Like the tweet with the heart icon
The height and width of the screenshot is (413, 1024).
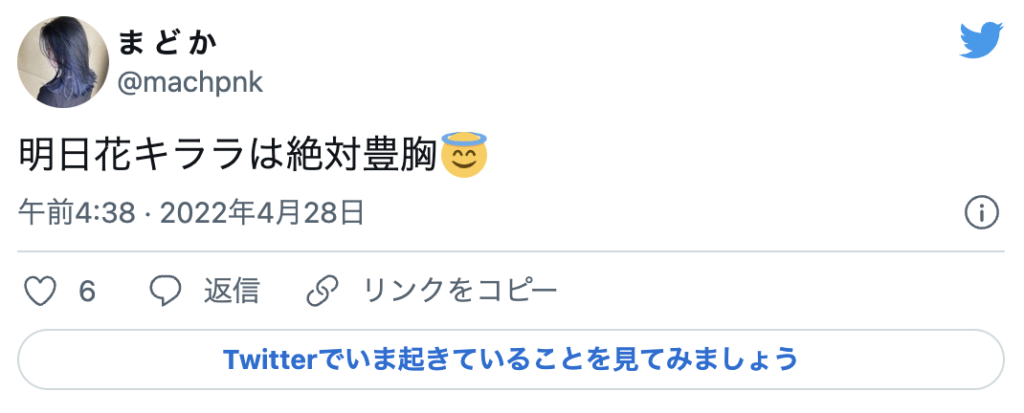[40, 291]
